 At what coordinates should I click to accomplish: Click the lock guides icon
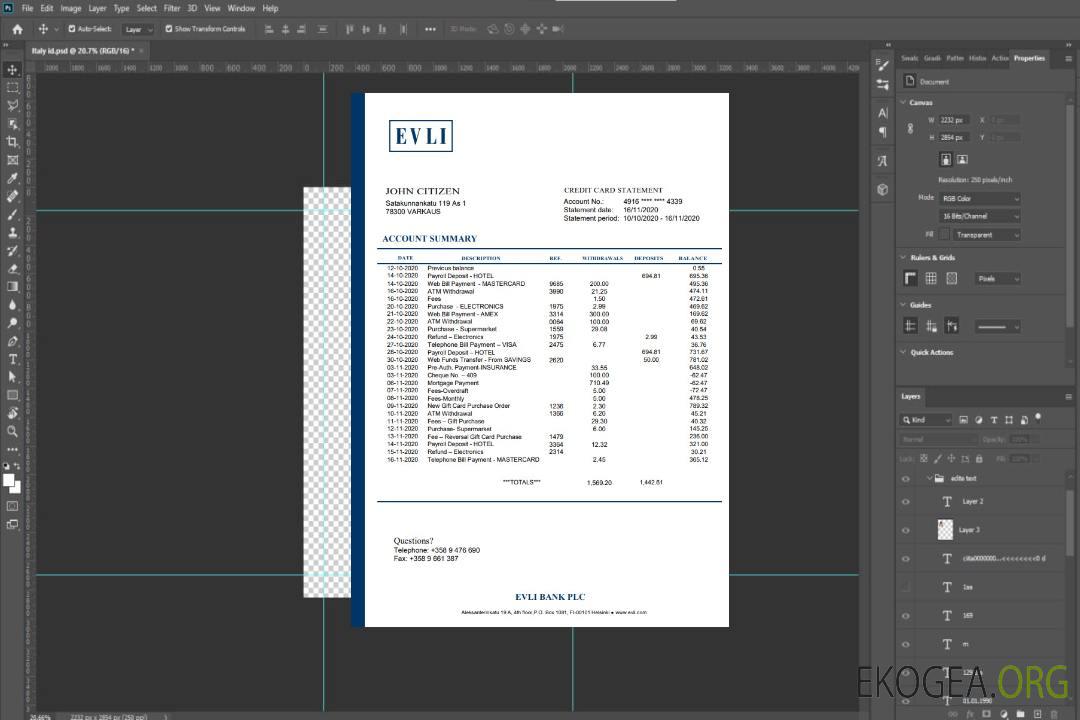(x=931, y=326)
